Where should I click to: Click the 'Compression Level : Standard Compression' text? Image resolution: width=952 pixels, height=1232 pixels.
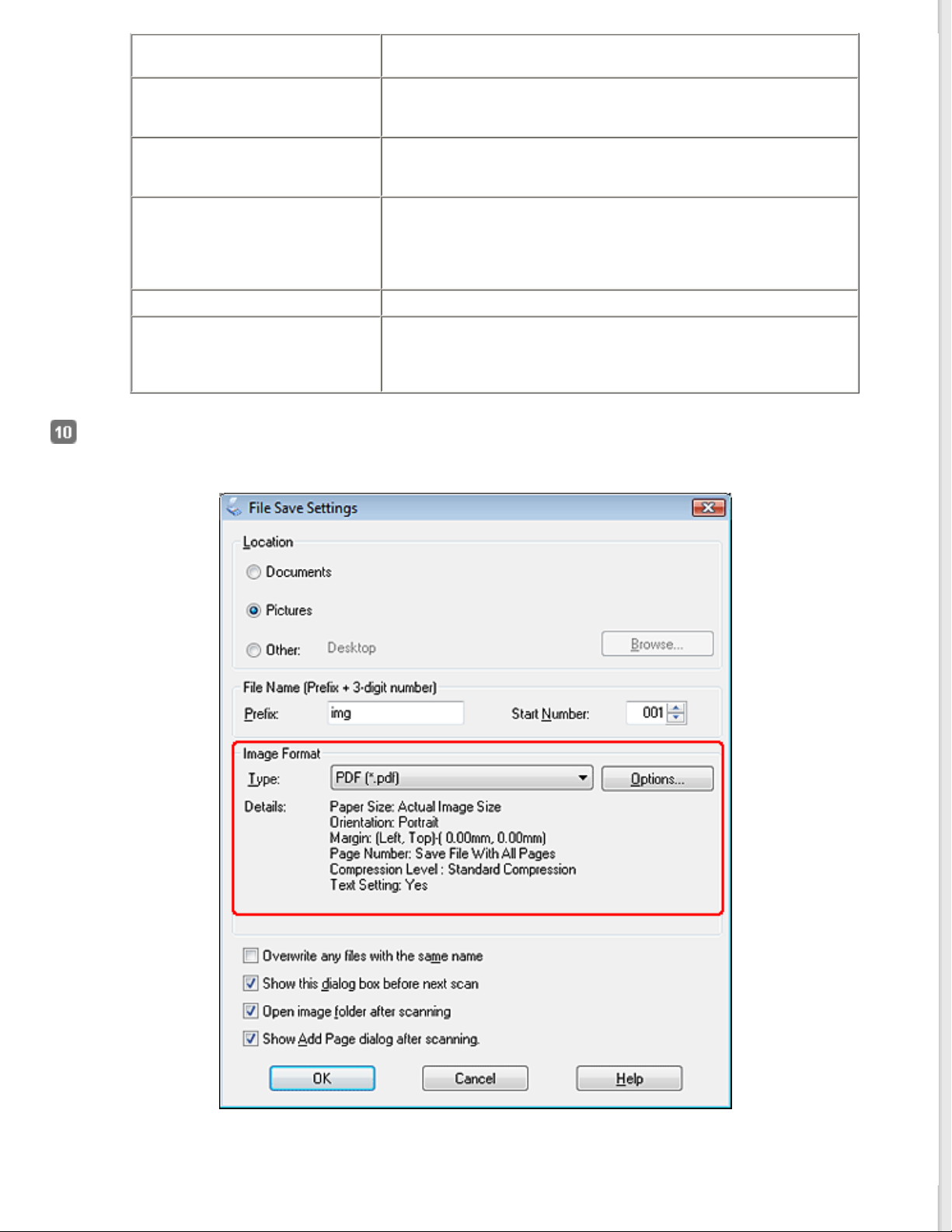452,870
